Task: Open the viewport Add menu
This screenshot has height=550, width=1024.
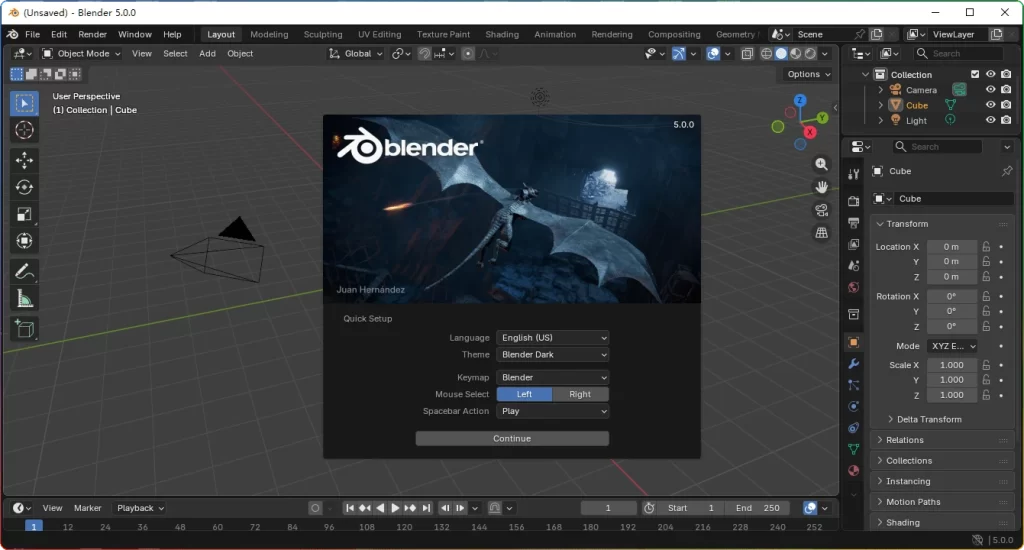Action: pyautogui.click(x=207, y=54)
